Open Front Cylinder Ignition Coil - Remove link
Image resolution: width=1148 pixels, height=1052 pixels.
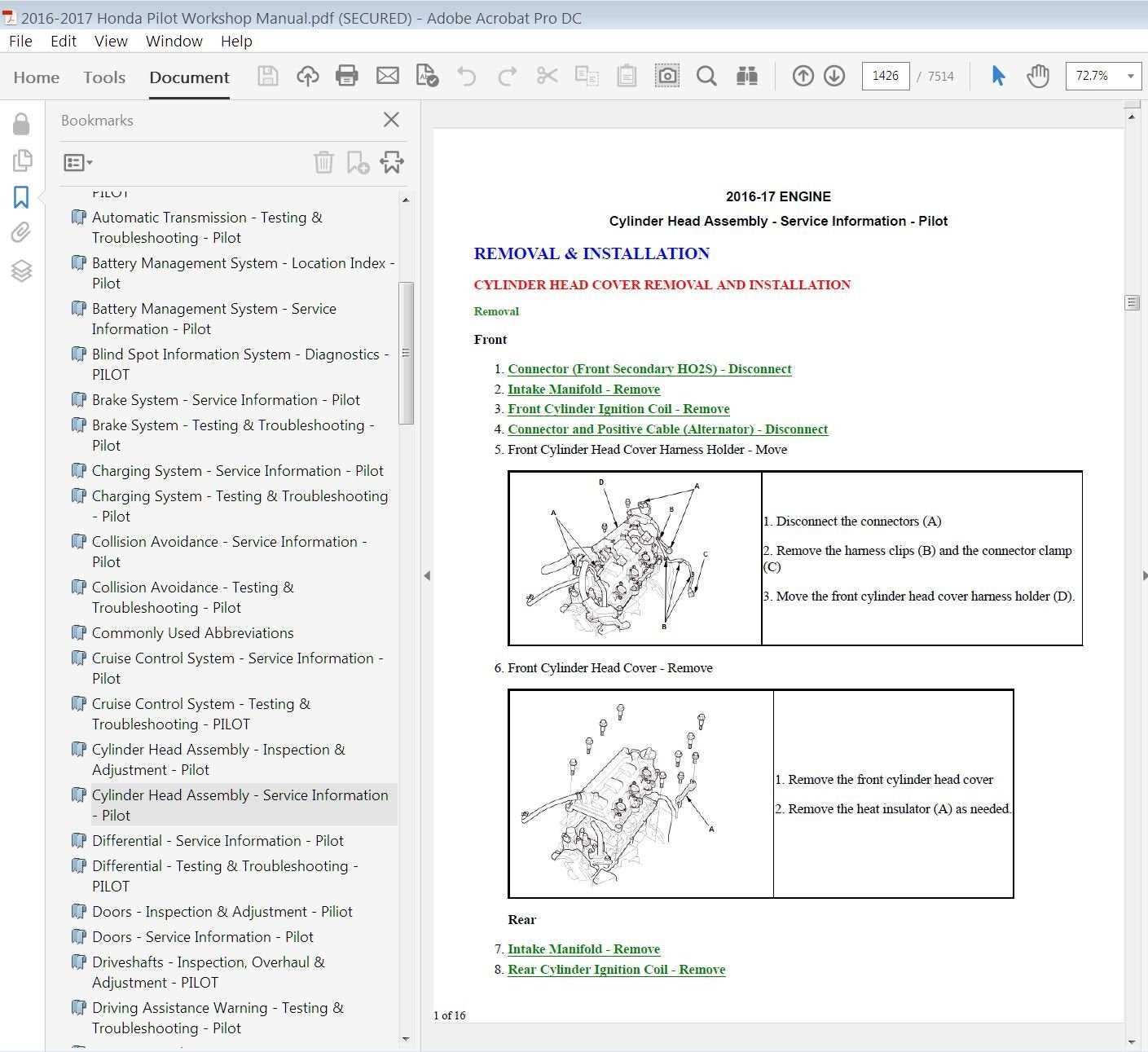618,409
